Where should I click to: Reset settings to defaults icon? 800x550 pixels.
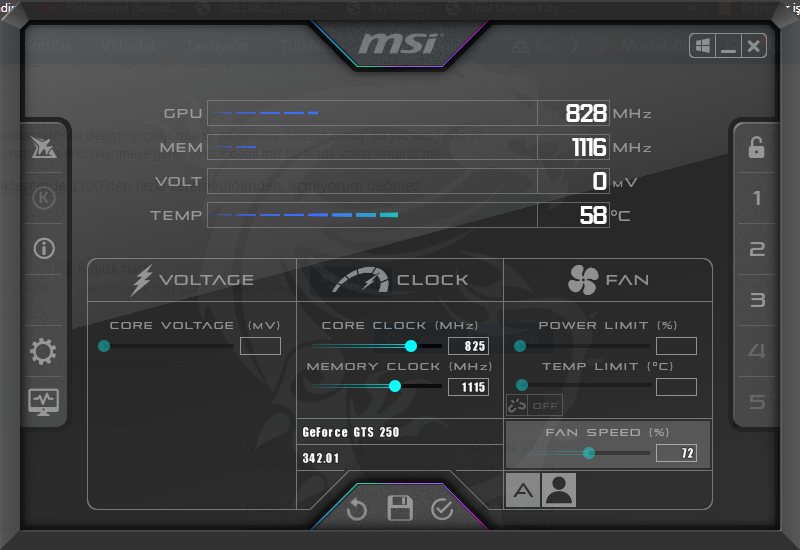357,509
